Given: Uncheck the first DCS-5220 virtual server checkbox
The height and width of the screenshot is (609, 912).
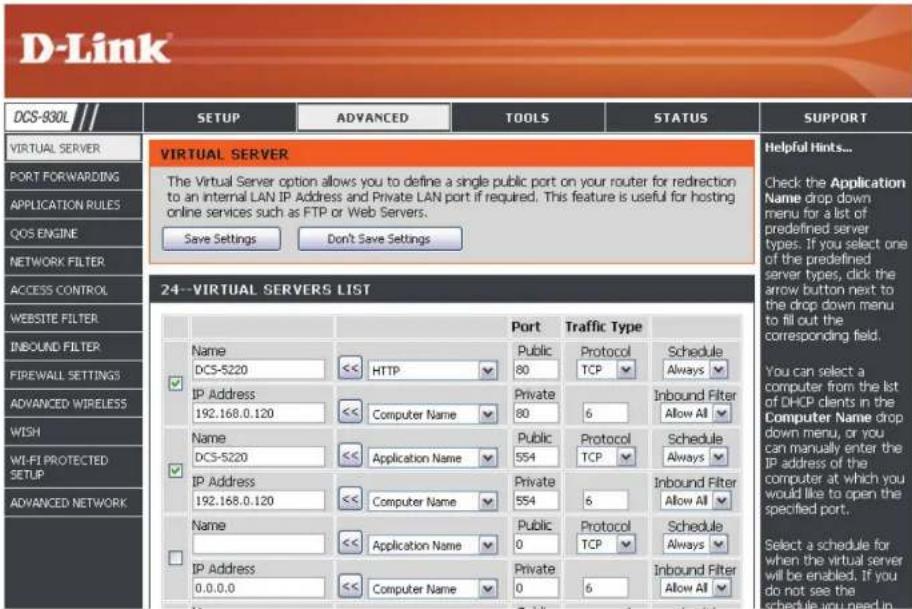Looking at the screenshot, I should [x=176, y=383].
